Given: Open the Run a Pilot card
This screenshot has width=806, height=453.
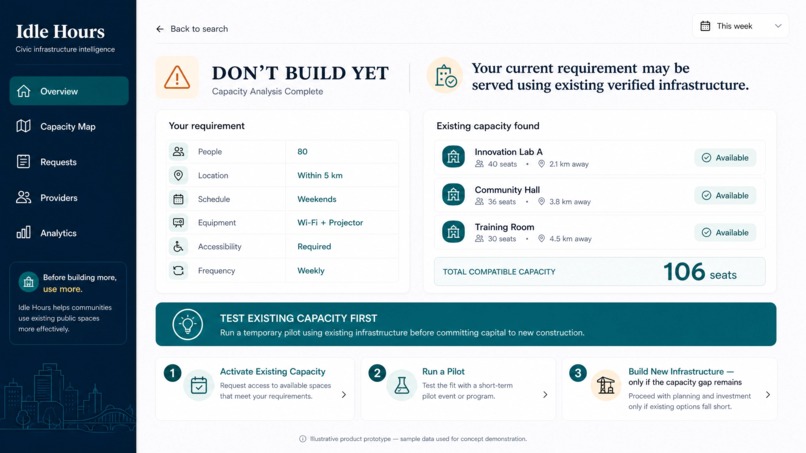Looking at the screenshot, I should tap(459, 389).
